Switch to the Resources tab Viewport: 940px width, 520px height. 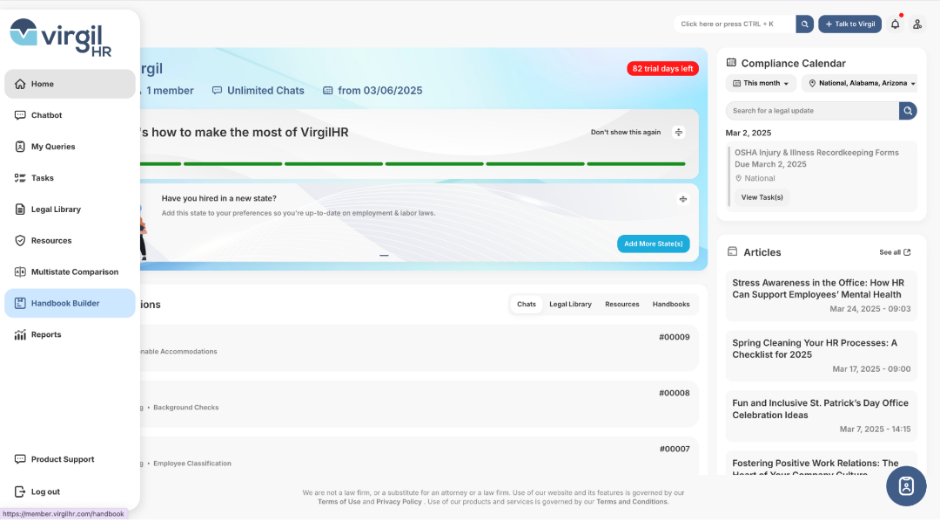622,304
